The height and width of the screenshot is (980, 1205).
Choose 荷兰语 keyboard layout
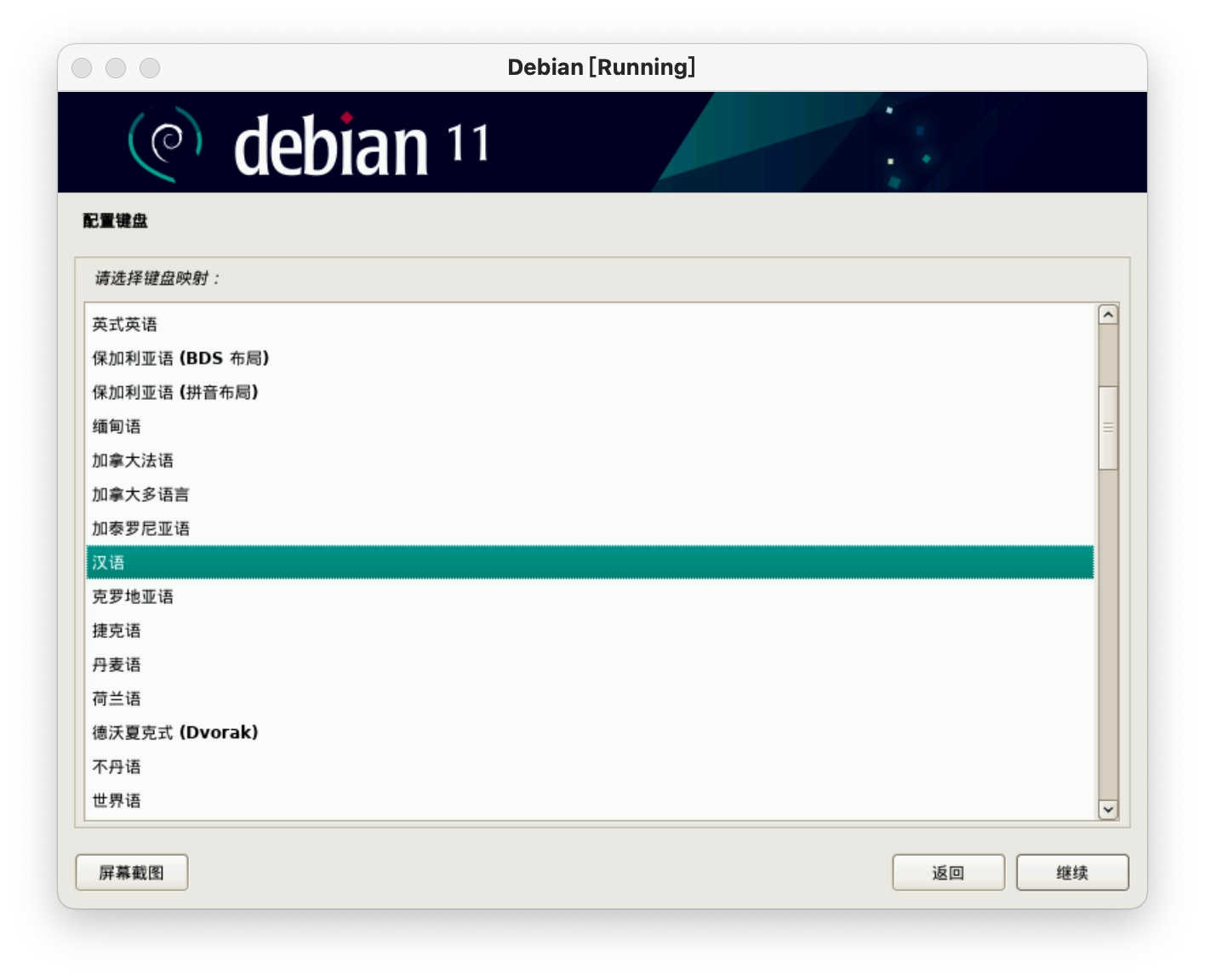590,698
